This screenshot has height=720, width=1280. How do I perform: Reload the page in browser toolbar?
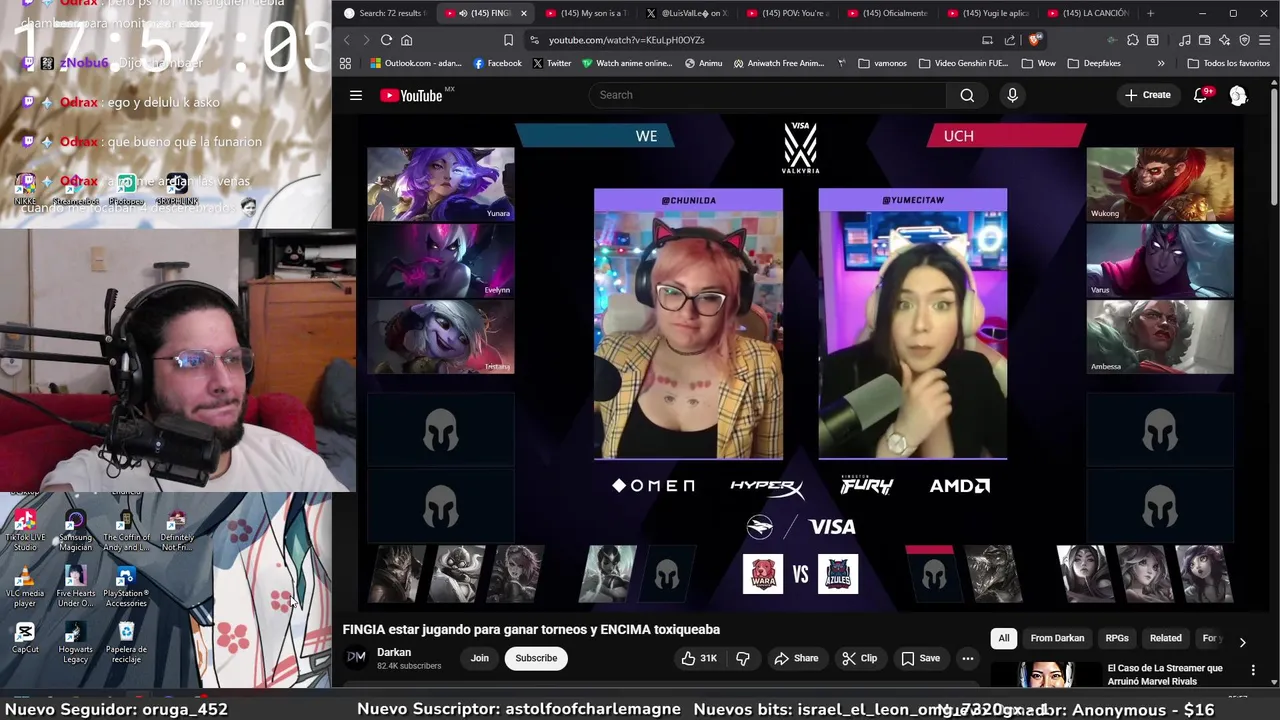coord(386,40)
